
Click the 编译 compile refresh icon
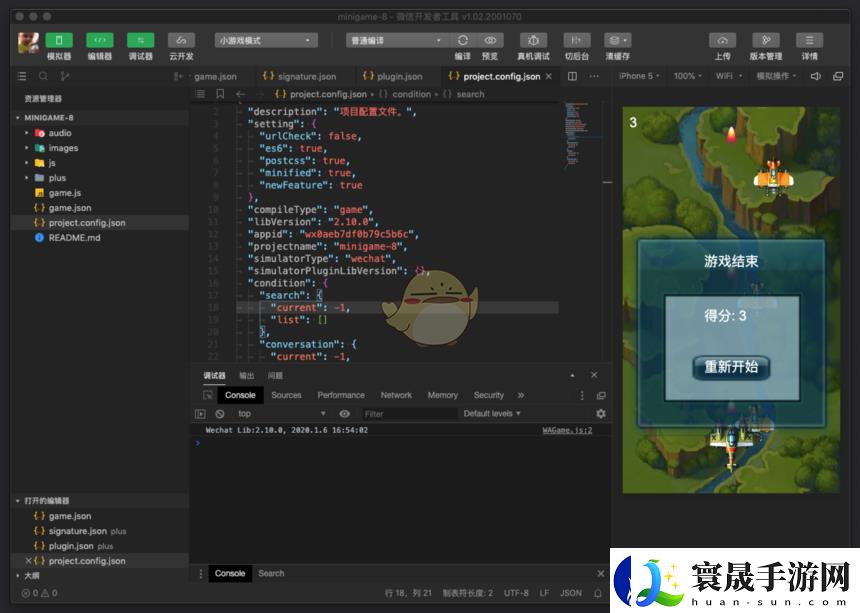pos(463,40)
